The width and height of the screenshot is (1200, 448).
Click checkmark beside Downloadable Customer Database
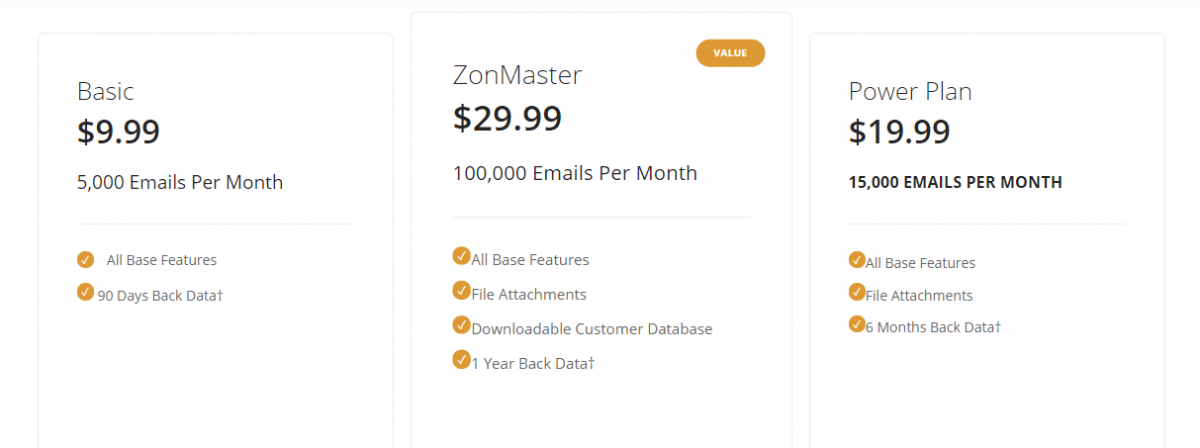tap(461, 325)
